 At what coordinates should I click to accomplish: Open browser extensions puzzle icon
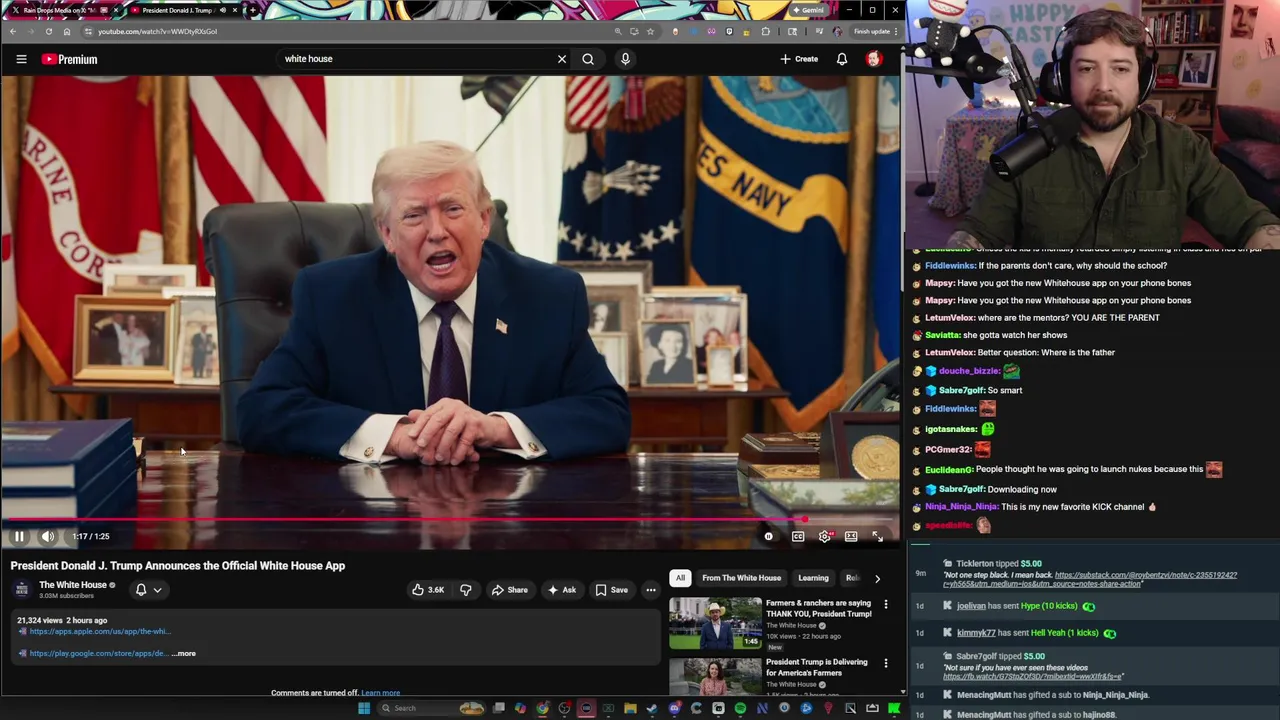[x=766, y=31]
